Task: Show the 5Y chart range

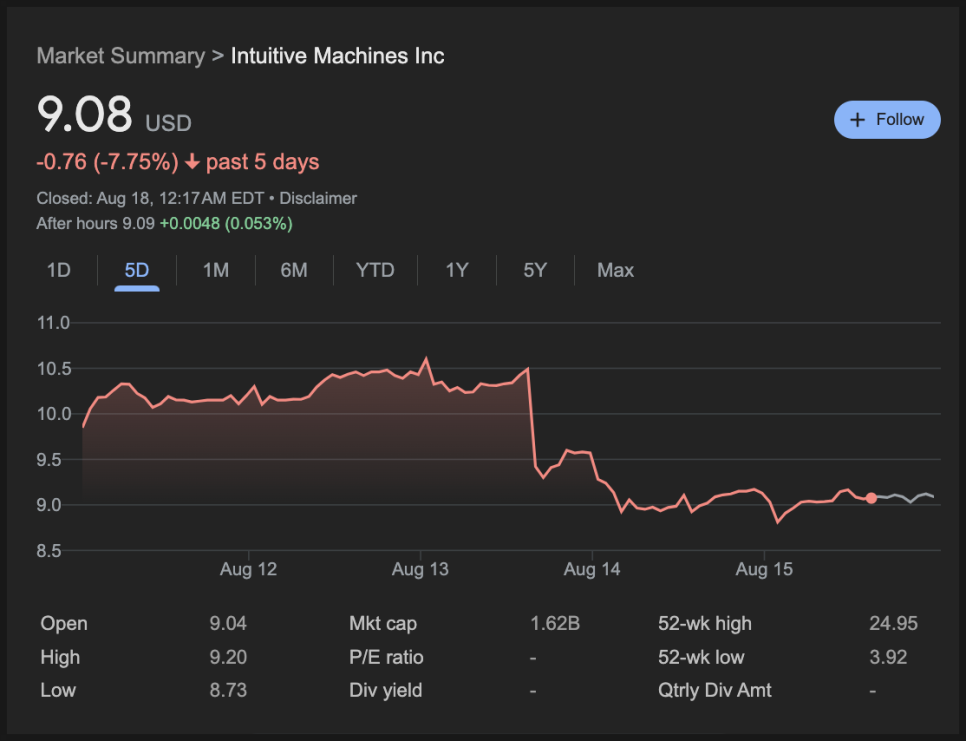Action: [x=535, y=270]
